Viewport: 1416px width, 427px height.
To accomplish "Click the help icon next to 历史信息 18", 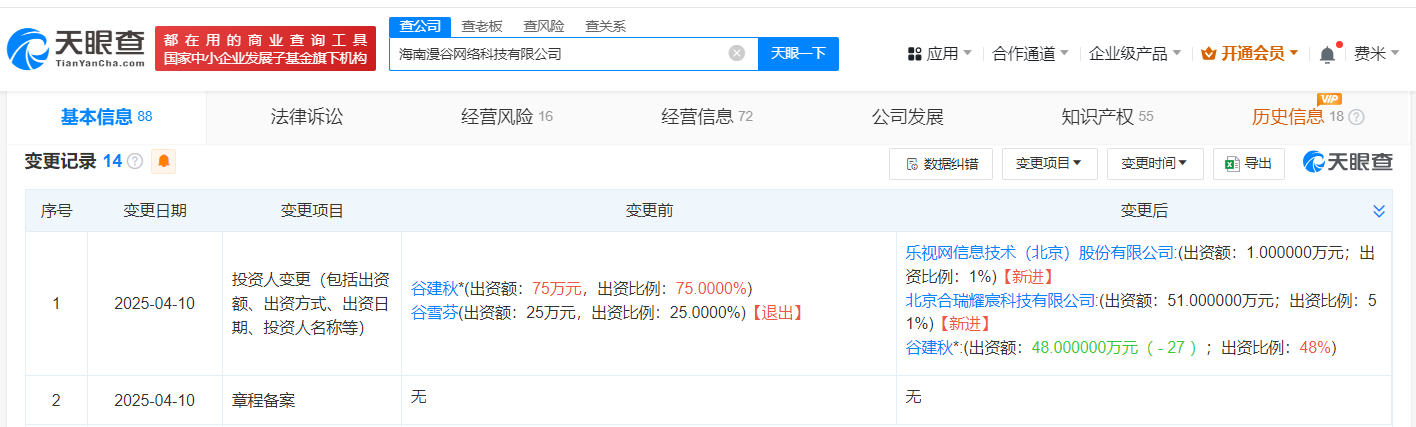I will pos(1356,117).
